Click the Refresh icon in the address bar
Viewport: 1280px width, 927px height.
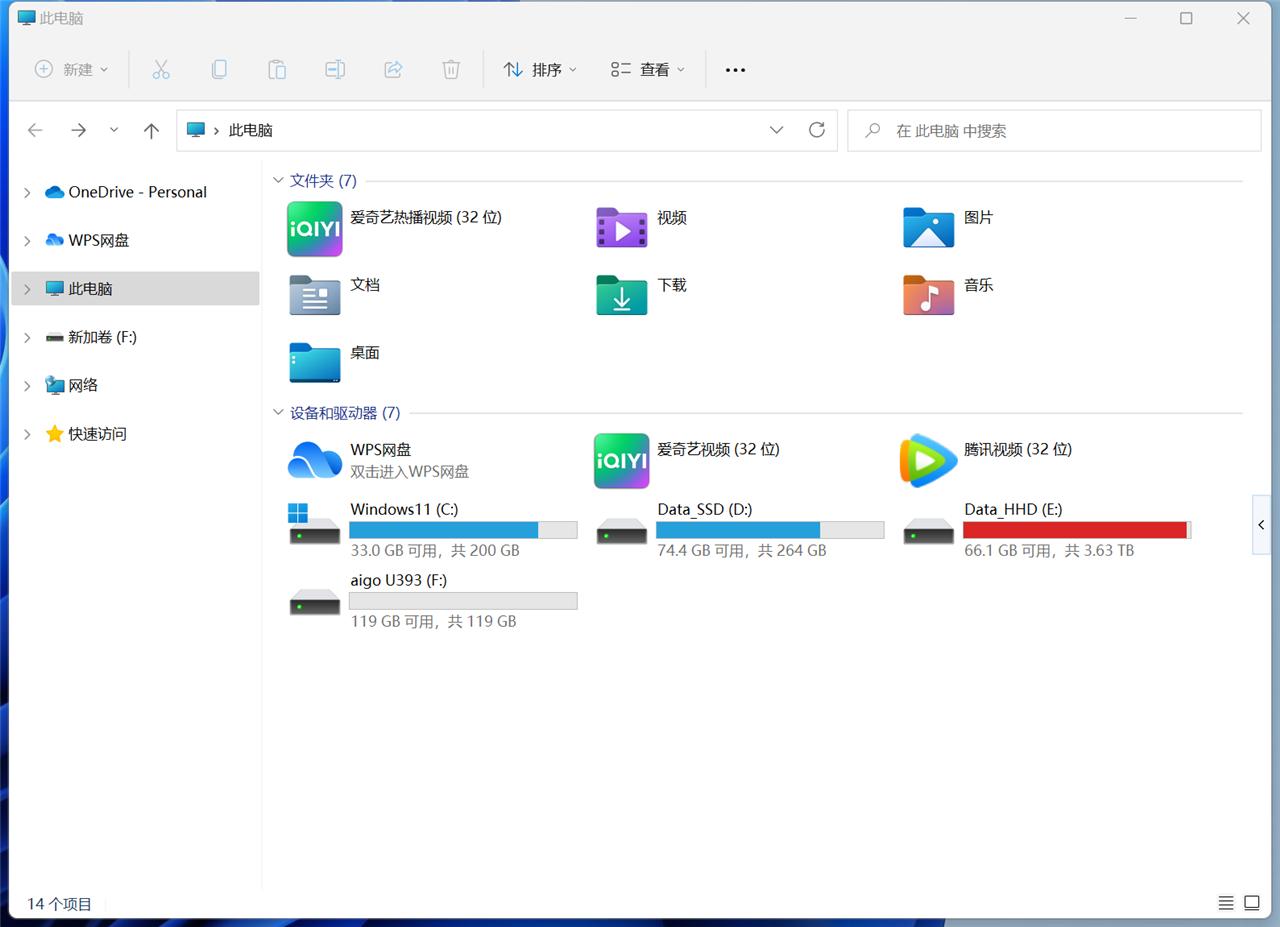816,130
